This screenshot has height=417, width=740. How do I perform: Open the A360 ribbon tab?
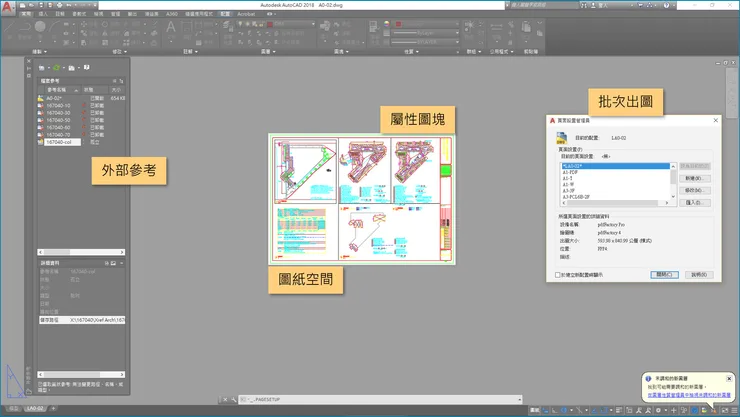172,15
